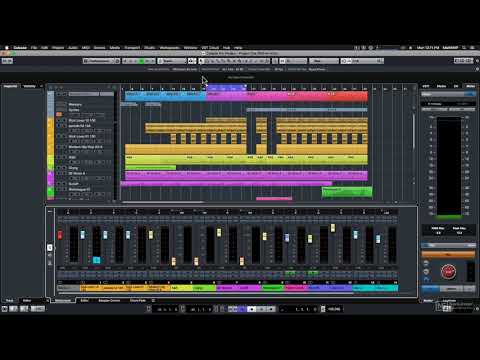Open the Bar snap type dropdown
Viewport: 480px width, 360px height.
click(x=323, y=61)
